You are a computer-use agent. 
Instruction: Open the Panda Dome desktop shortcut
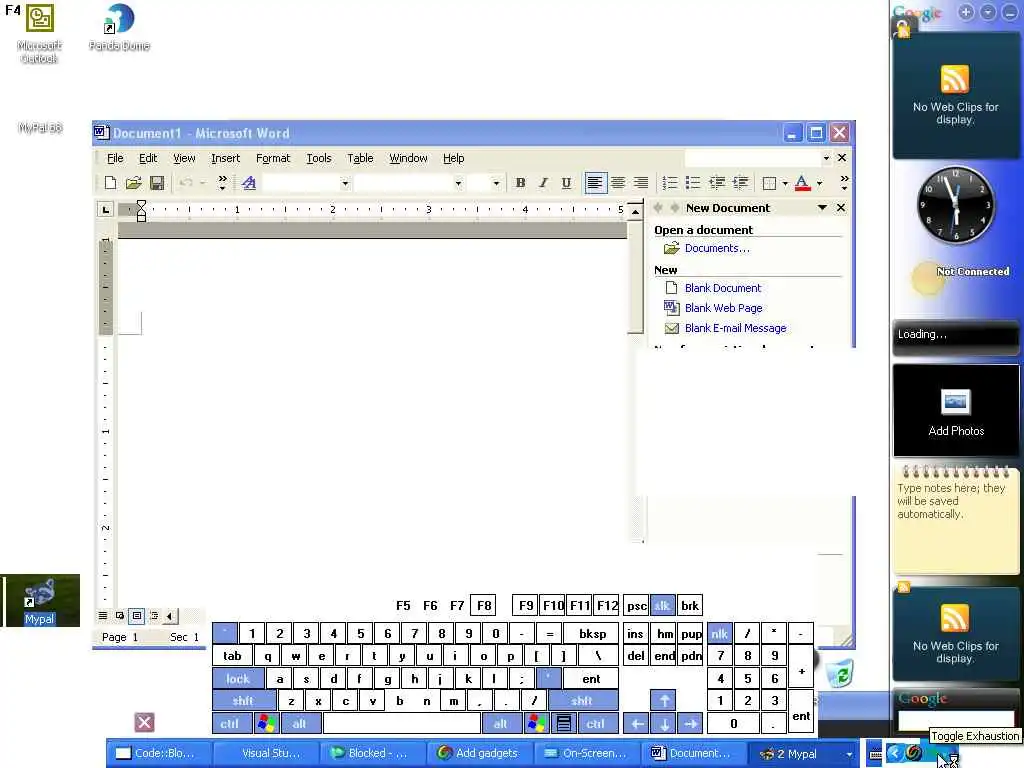tap(120, 27)
